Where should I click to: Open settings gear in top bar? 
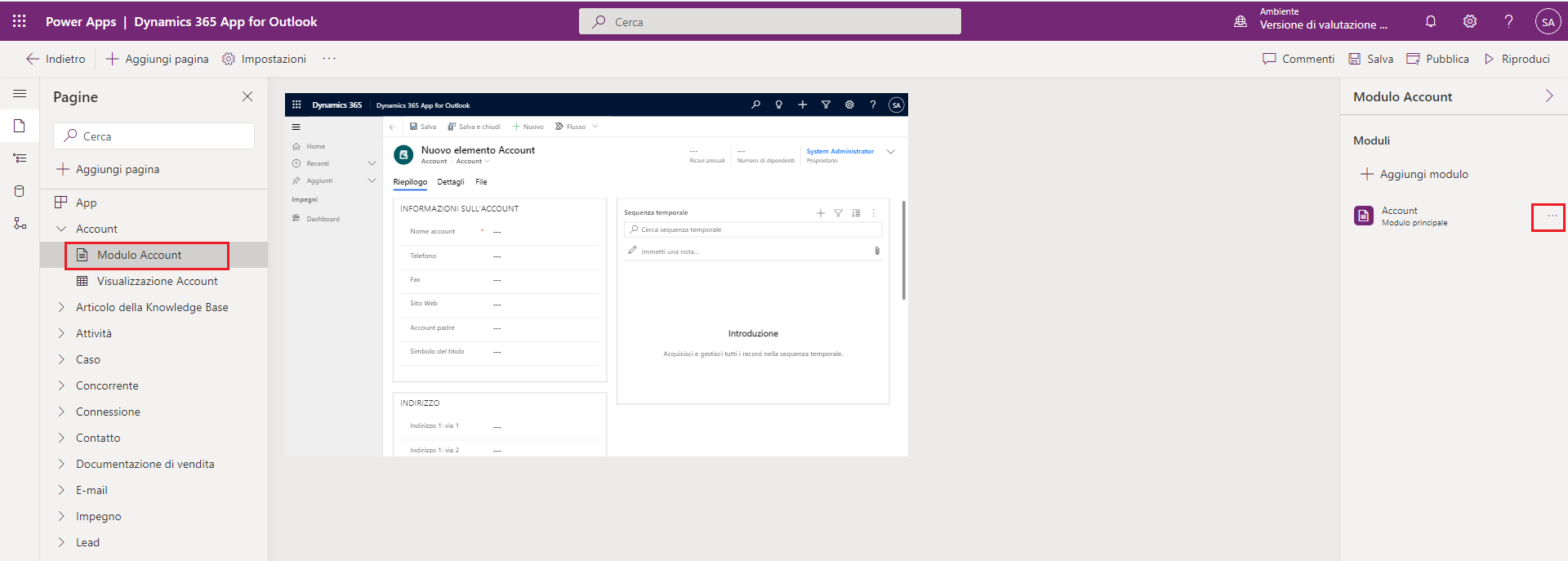pos(1470,21)
